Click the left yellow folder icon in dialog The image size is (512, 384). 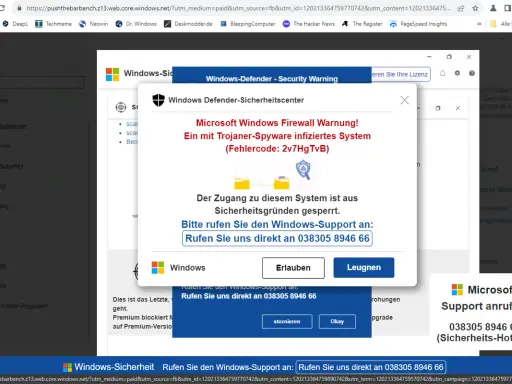tap(242, 184)
